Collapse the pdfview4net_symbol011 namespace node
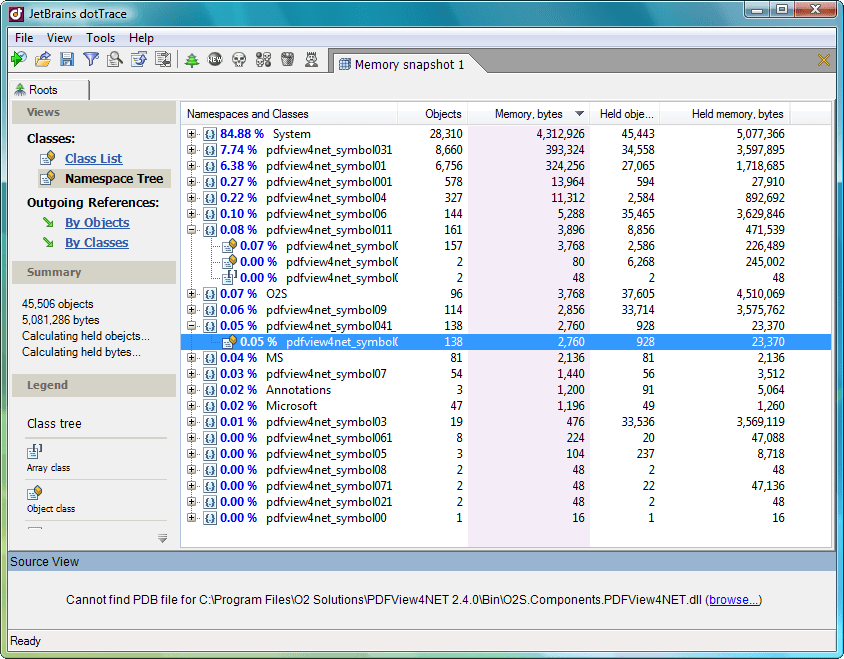844x659 pixels. pos(192,230)
